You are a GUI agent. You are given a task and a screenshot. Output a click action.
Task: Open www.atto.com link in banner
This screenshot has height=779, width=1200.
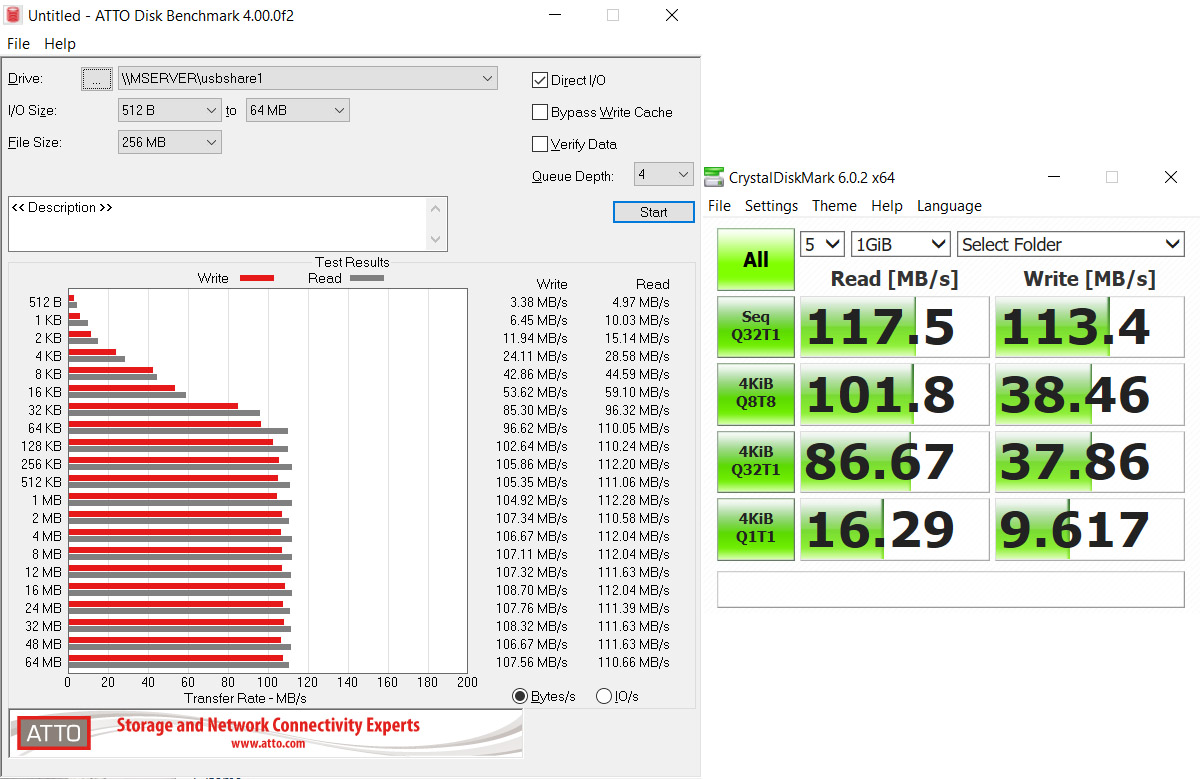268,744
